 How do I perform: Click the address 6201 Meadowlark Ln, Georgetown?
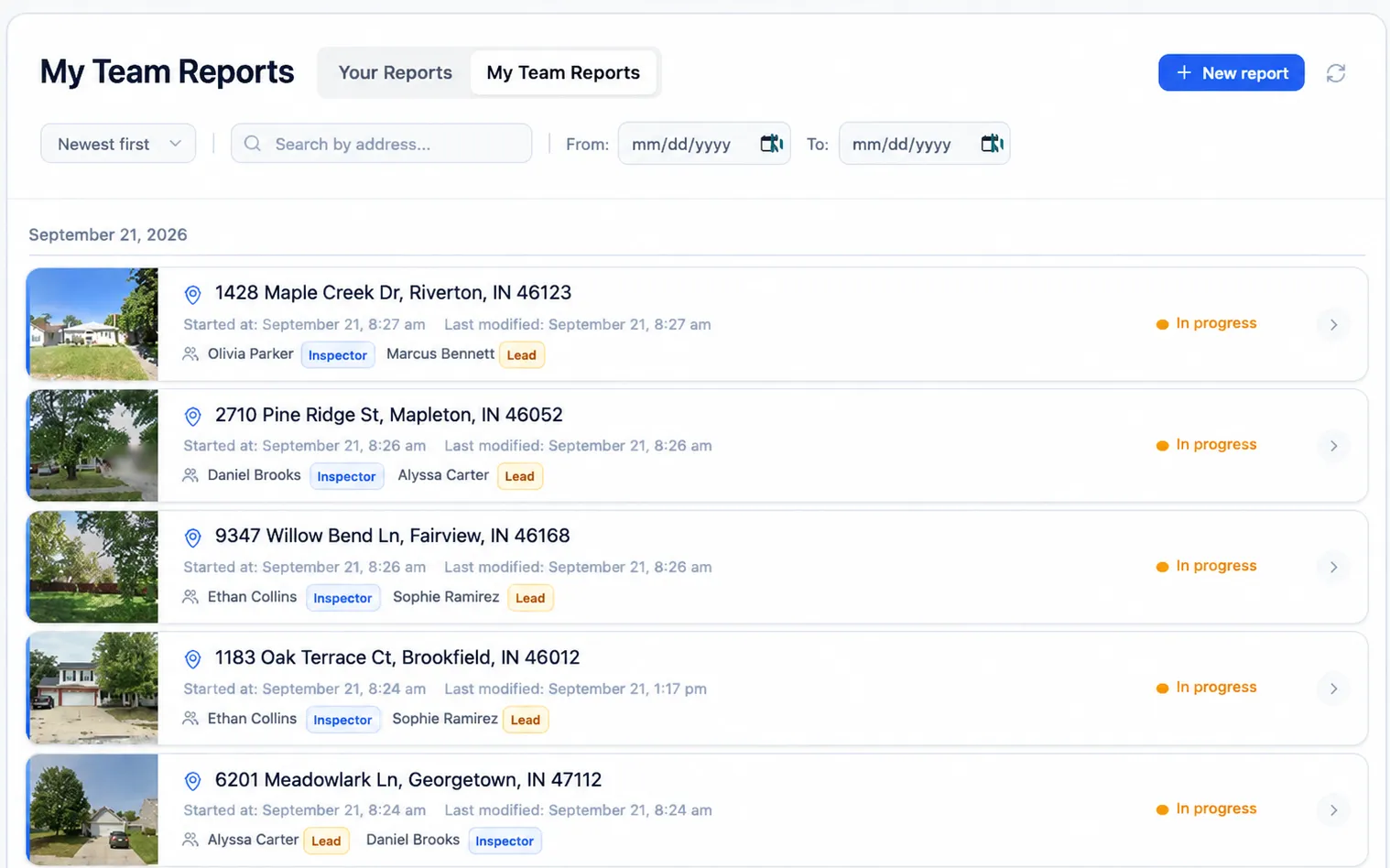(408, 780)
